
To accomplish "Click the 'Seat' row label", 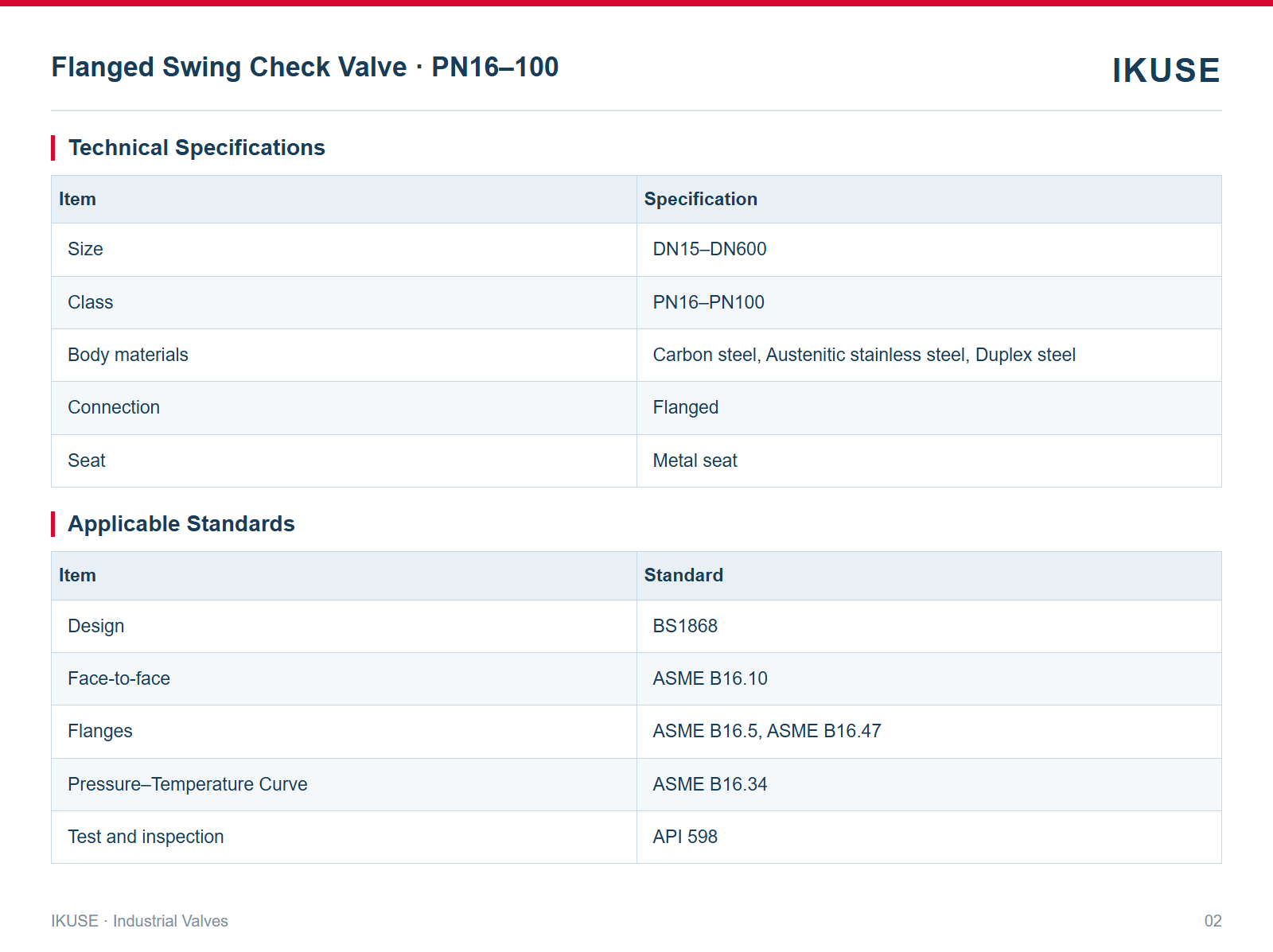I will tap(87, 460).
